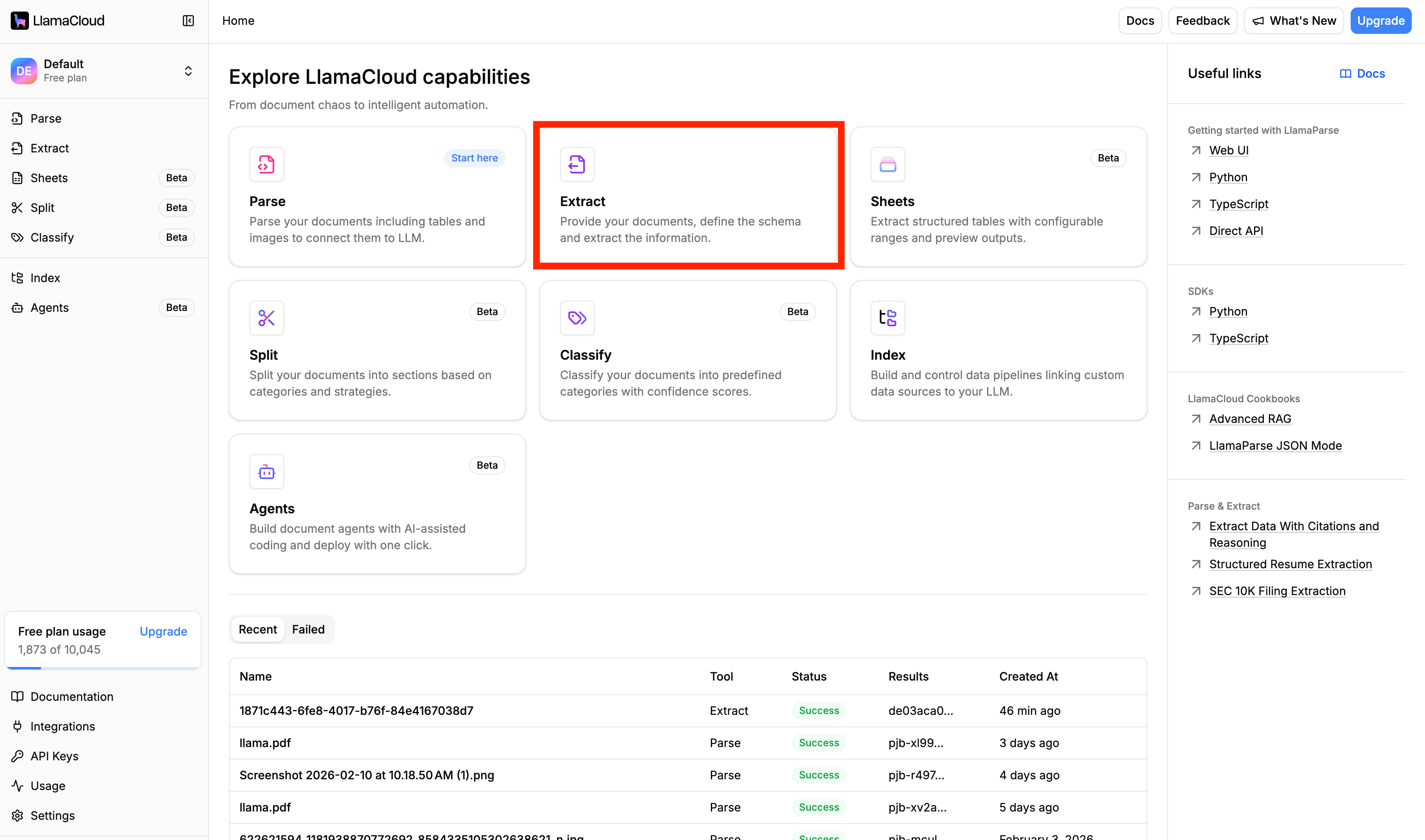Viewport: 1425px width, 840px height.
Task: Click the Index card tree icon
Action: tap(888, 318)
